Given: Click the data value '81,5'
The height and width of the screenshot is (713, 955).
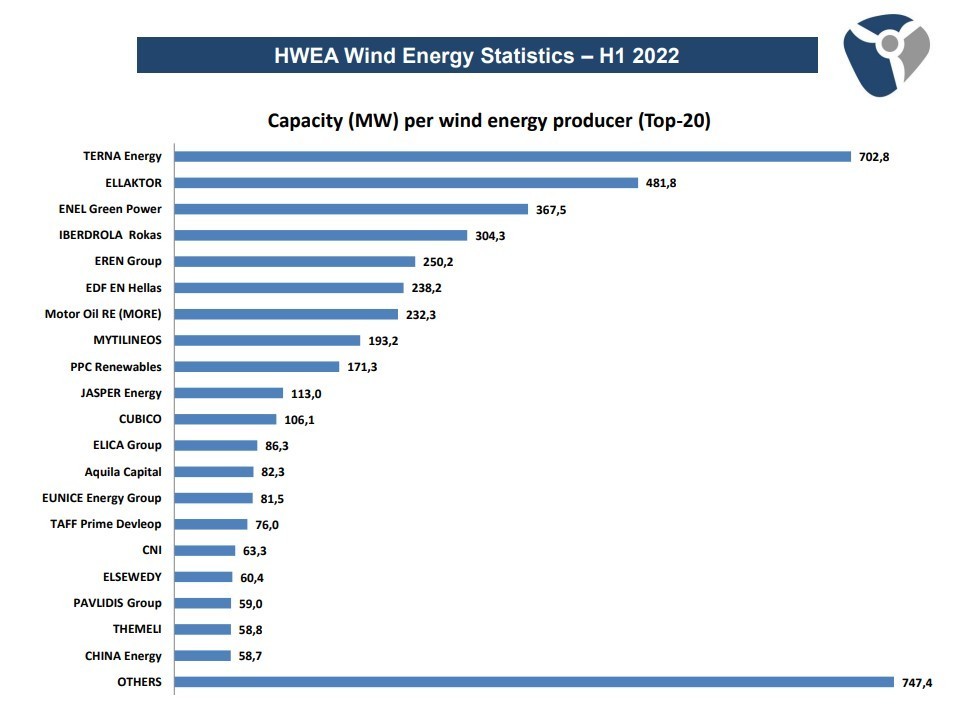Looking at the screenshot, I should click(272, 499).
